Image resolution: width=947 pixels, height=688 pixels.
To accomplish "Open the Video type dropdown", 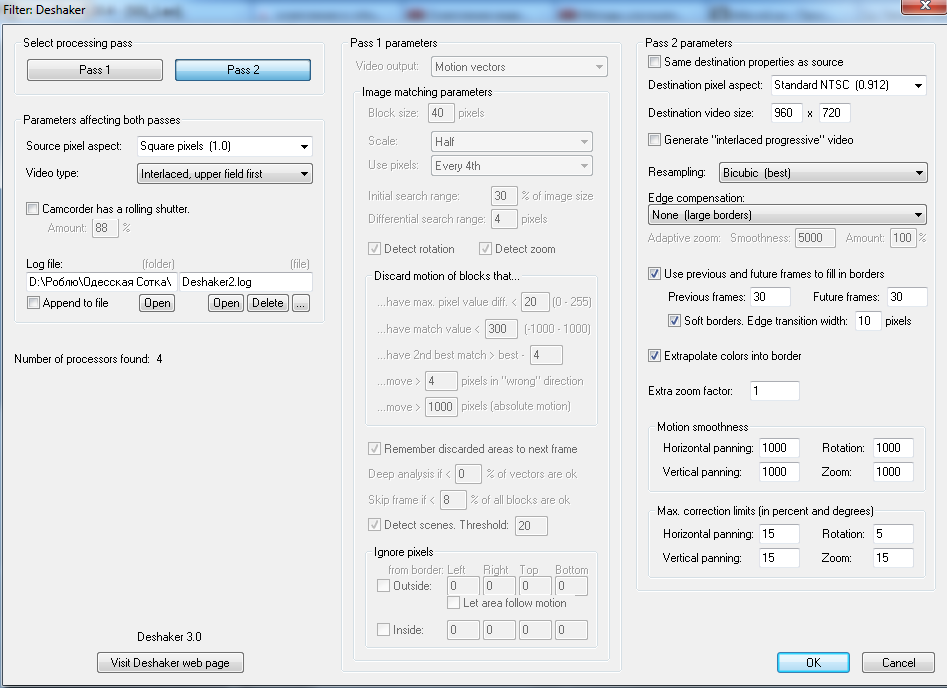I will [x=225, y=174].
